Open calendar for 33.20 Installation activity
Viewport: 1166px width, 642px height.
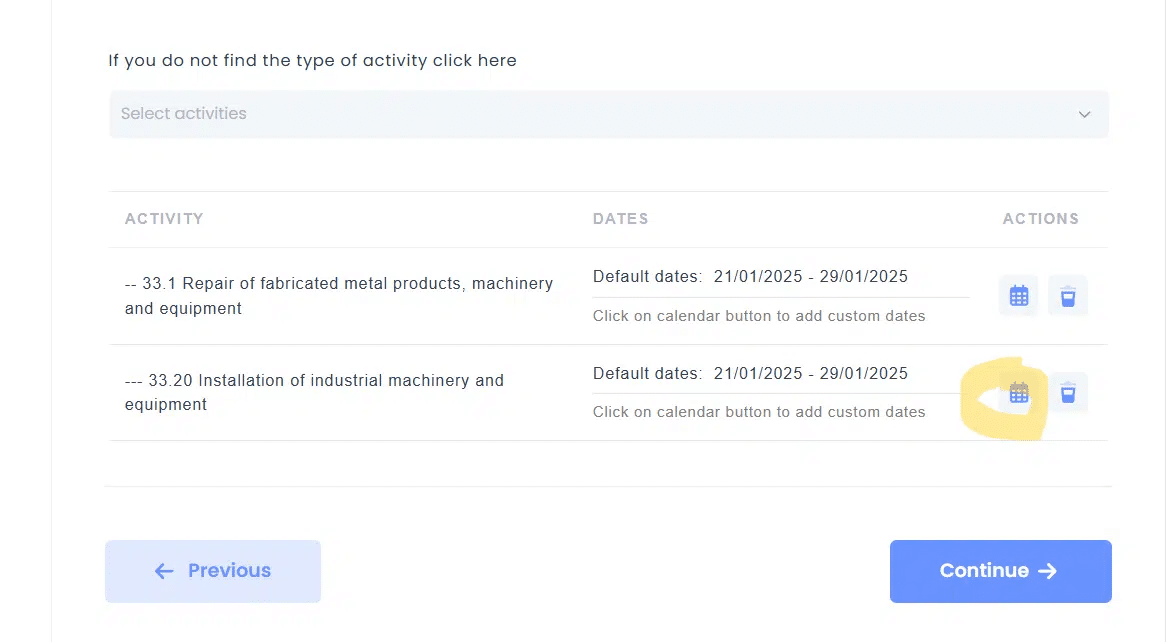point(1019,393)
